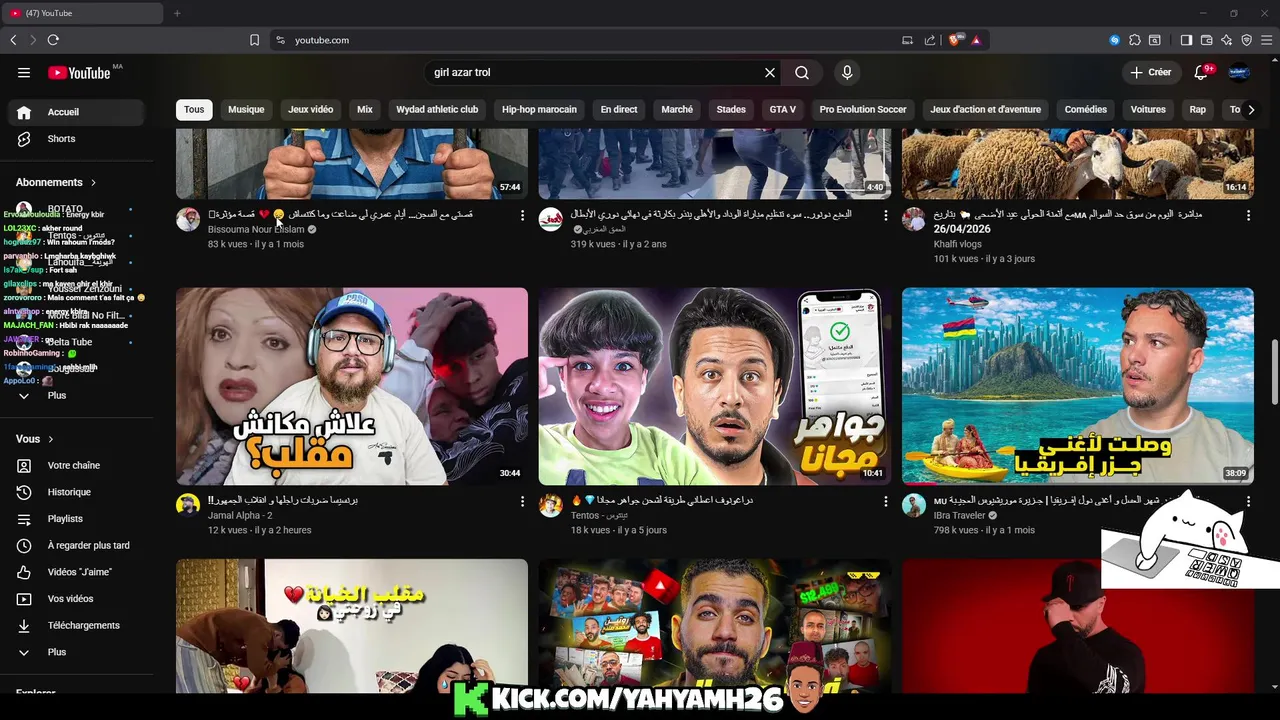
Task: Open the Tentos channel avatar
Action: click(x=551, y=505)
